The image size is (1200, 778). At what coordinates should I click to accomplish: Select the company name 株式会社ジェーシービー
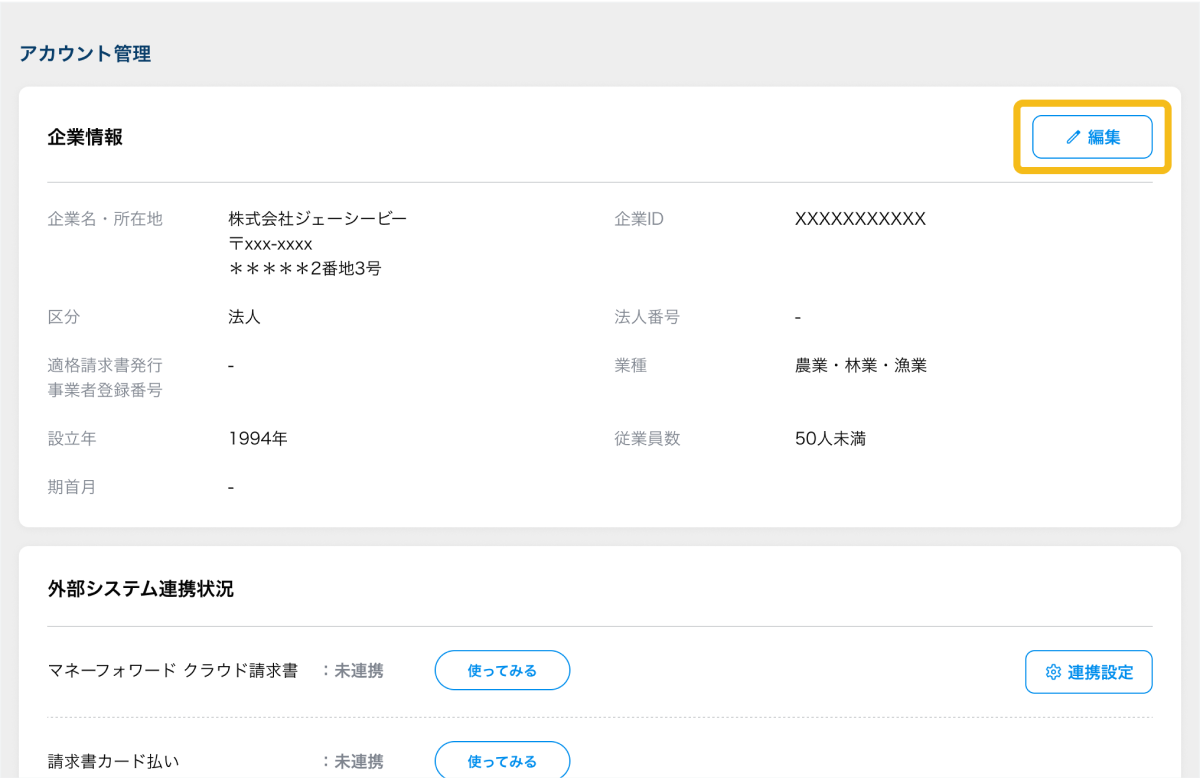tap(317, 219)
